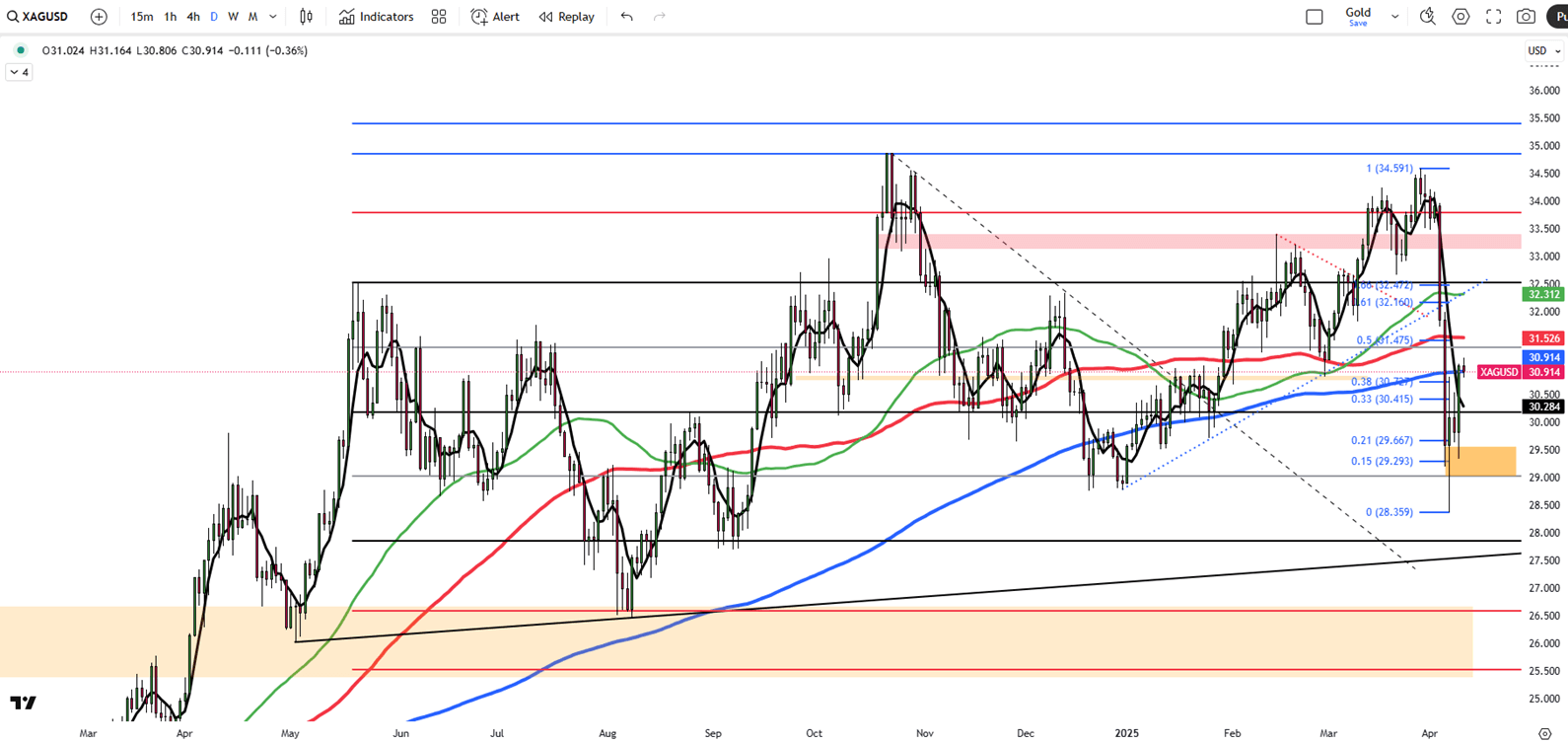Click the Gold layout name

(x=1358, y=12)
